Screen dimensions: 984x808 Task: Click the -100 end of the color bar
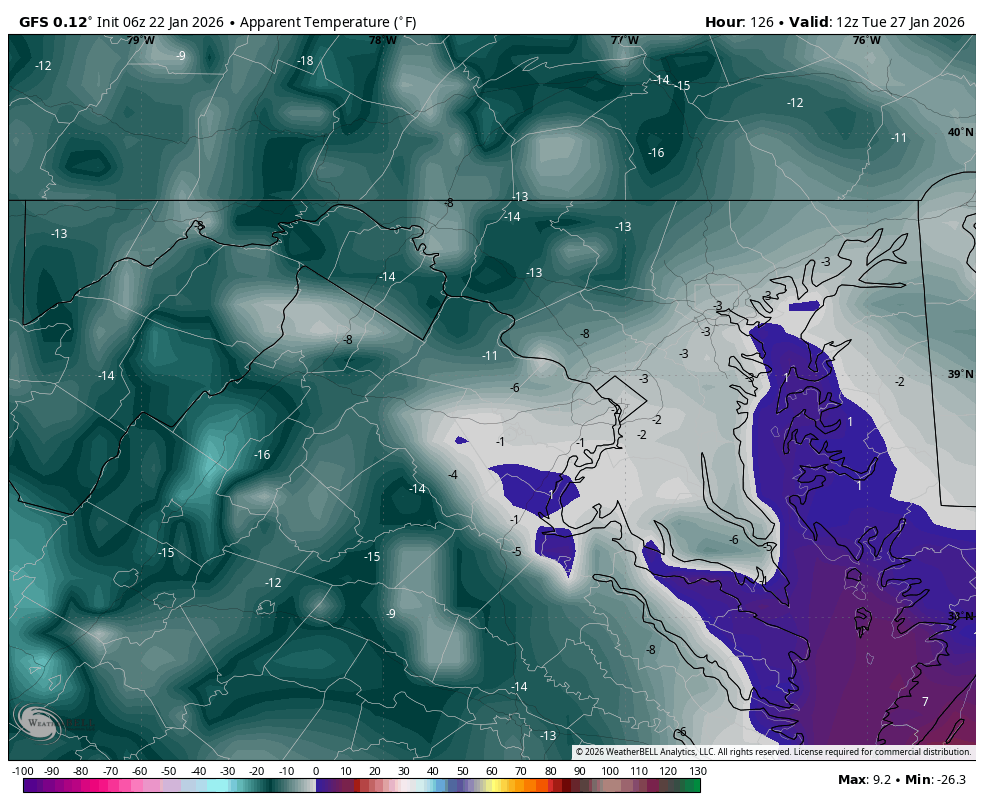(22, 771)
